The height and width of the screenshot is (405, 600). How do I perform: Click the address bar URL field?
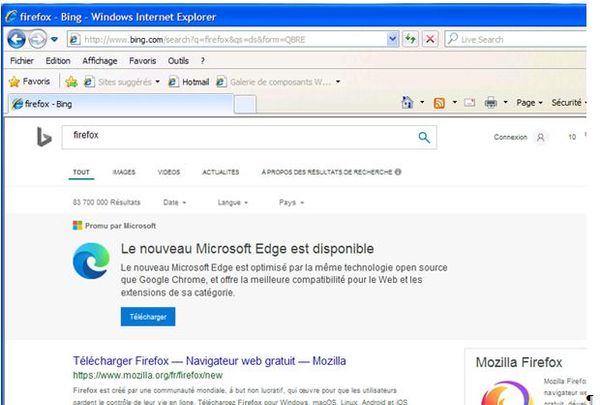(227, 39)
